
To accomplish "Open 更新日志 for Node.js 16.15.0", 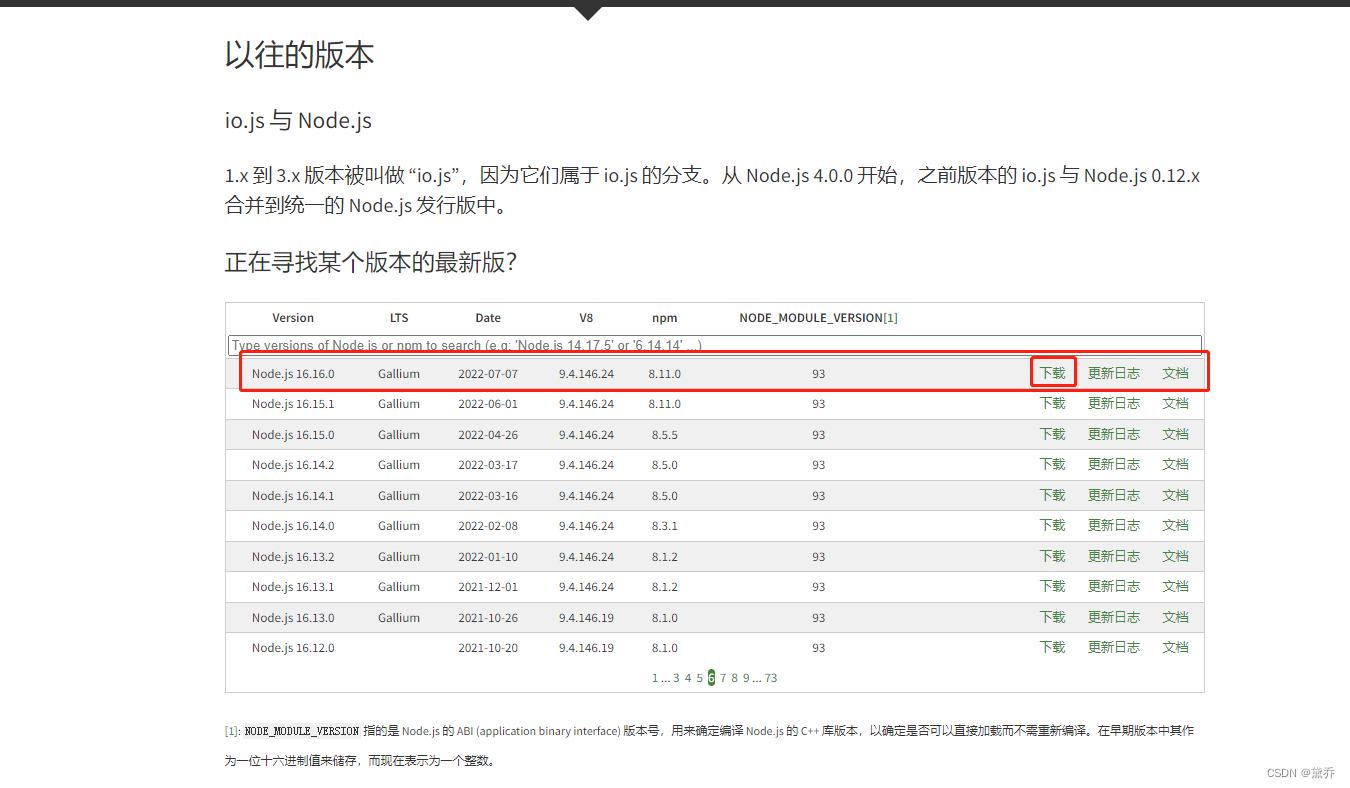I will (x=1114, y=434).
